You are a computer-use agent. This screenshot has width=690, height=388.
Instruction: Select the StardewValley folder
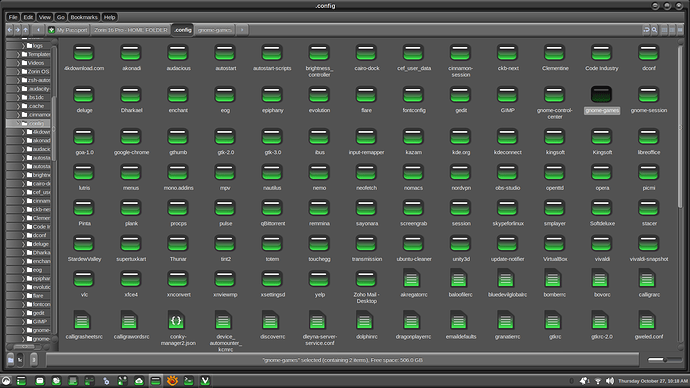[84, 249]
